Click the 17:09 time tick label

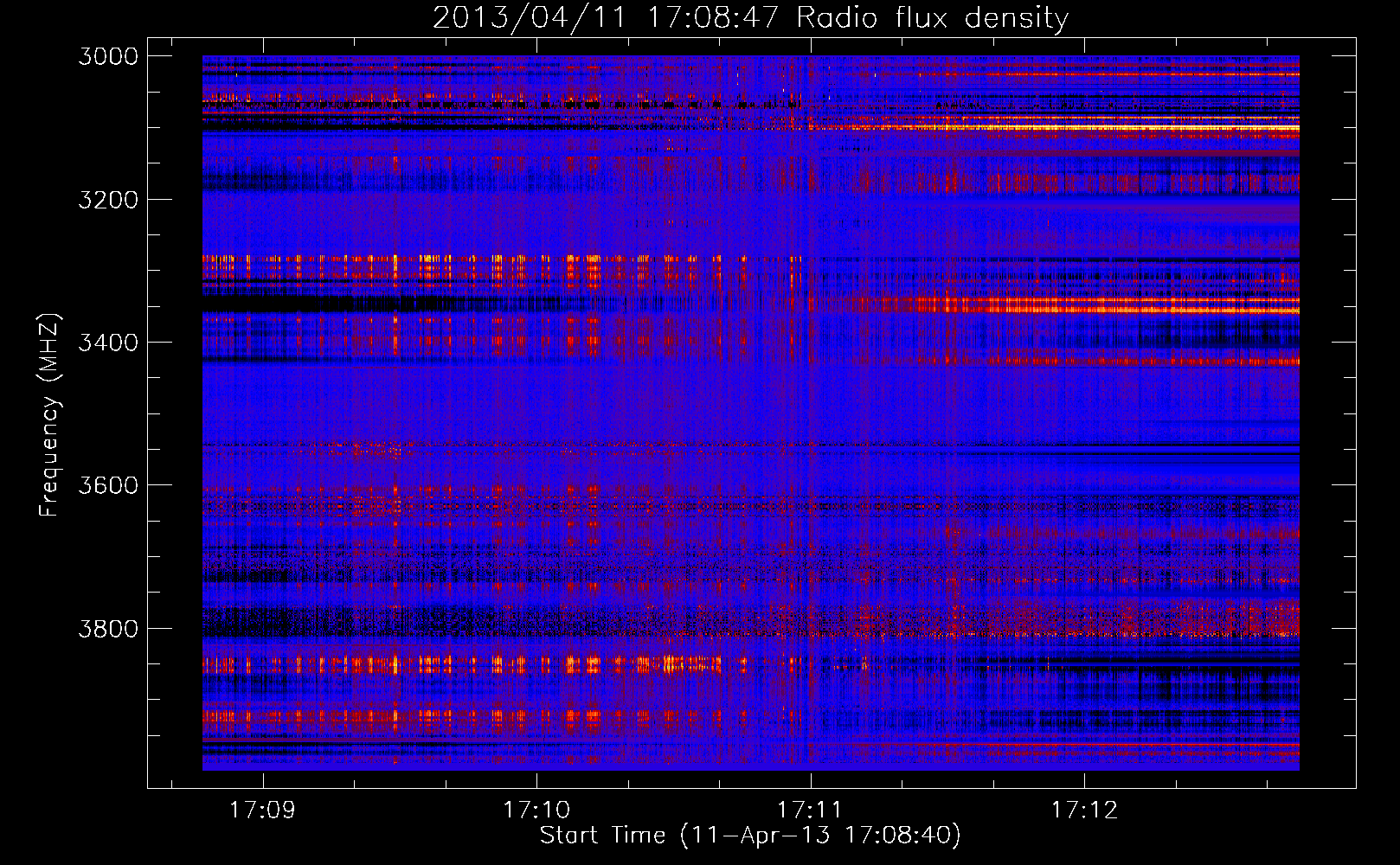[x=262, y=810]
